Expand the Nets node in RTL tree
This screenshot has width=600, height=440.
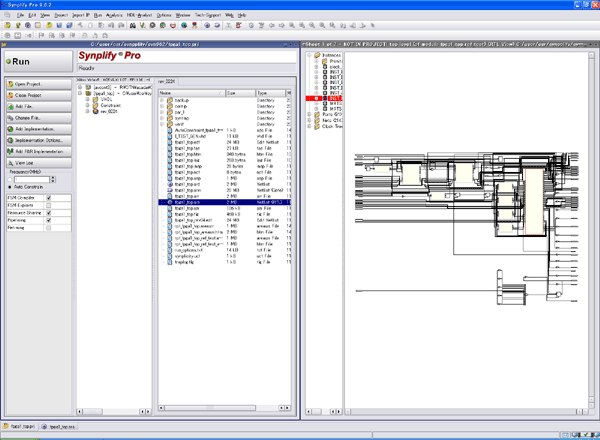(309, 120)
